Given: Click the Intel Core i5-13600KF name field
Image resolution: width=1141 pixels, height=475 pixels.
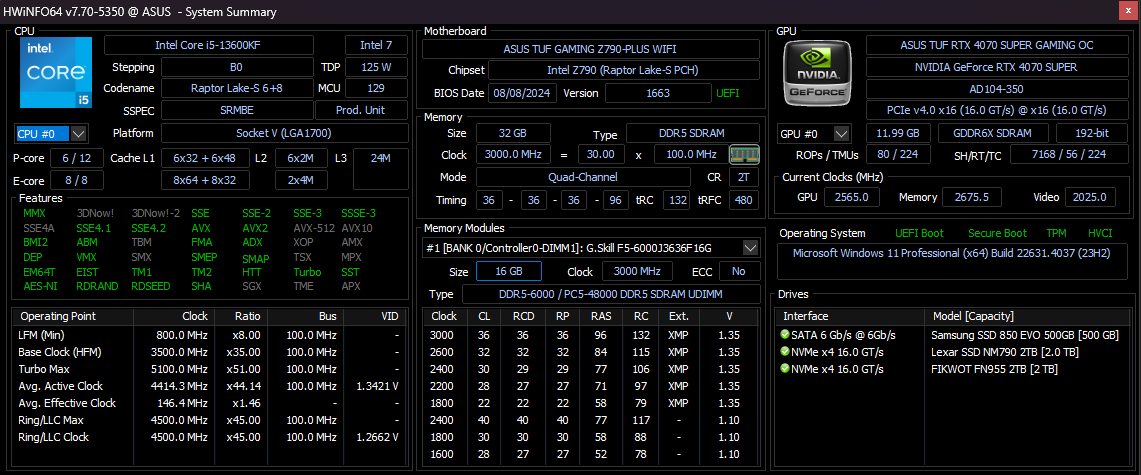Looking at the screenshot, I should coord(207,45).
